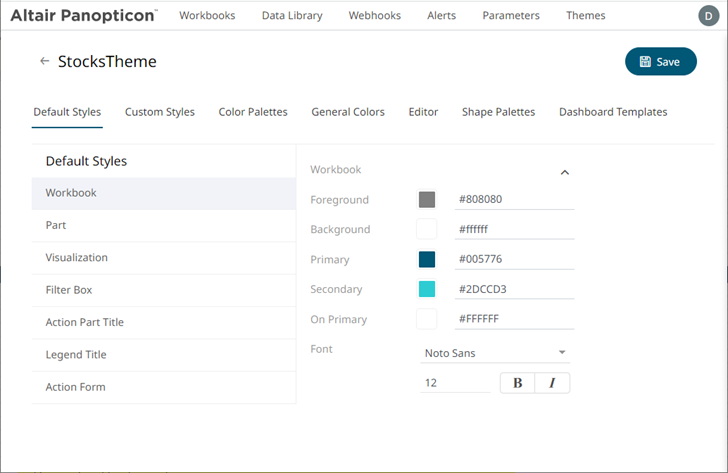Toggle bold font style
The height and width of the screenshot is (473, 728).
pyautogui.click(x=517, y=383)
